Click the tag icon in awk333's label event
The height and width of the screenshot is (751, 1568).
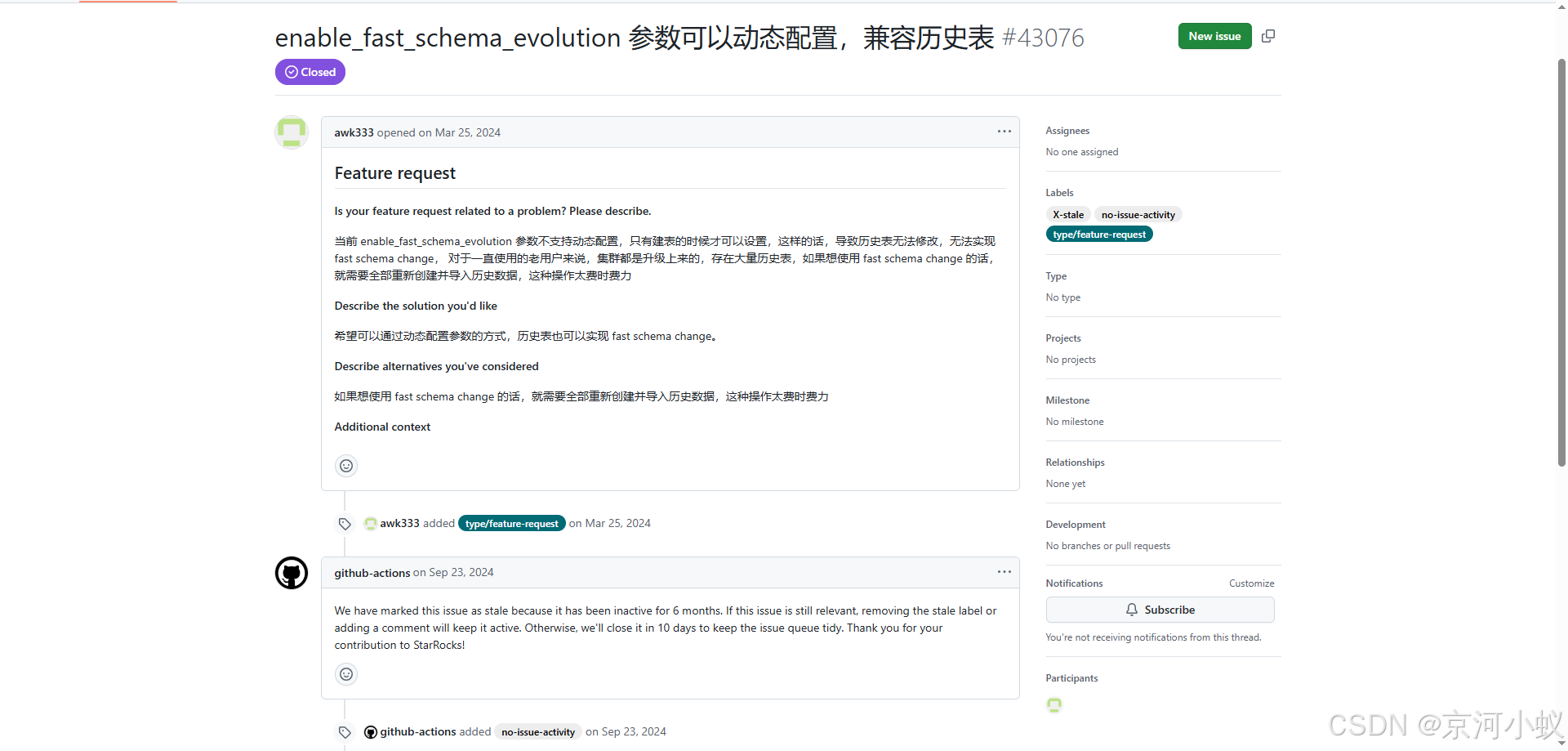click(x=345, y=524)
